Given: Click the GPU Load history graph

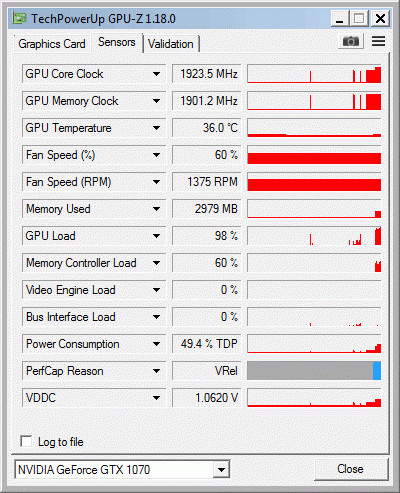Looking at the screenshot, I should (x=314, y=236).
